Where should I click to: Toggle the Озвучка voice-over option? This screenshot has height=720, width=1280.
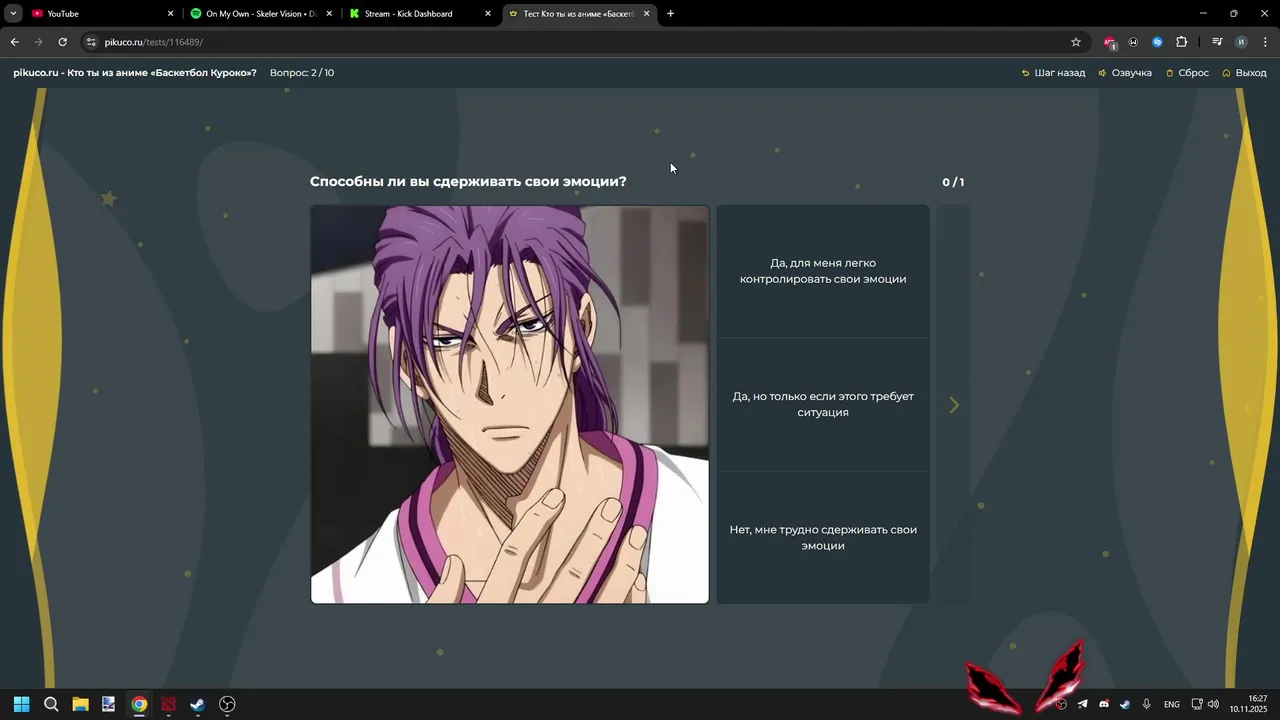click(x=1125, y=73)
